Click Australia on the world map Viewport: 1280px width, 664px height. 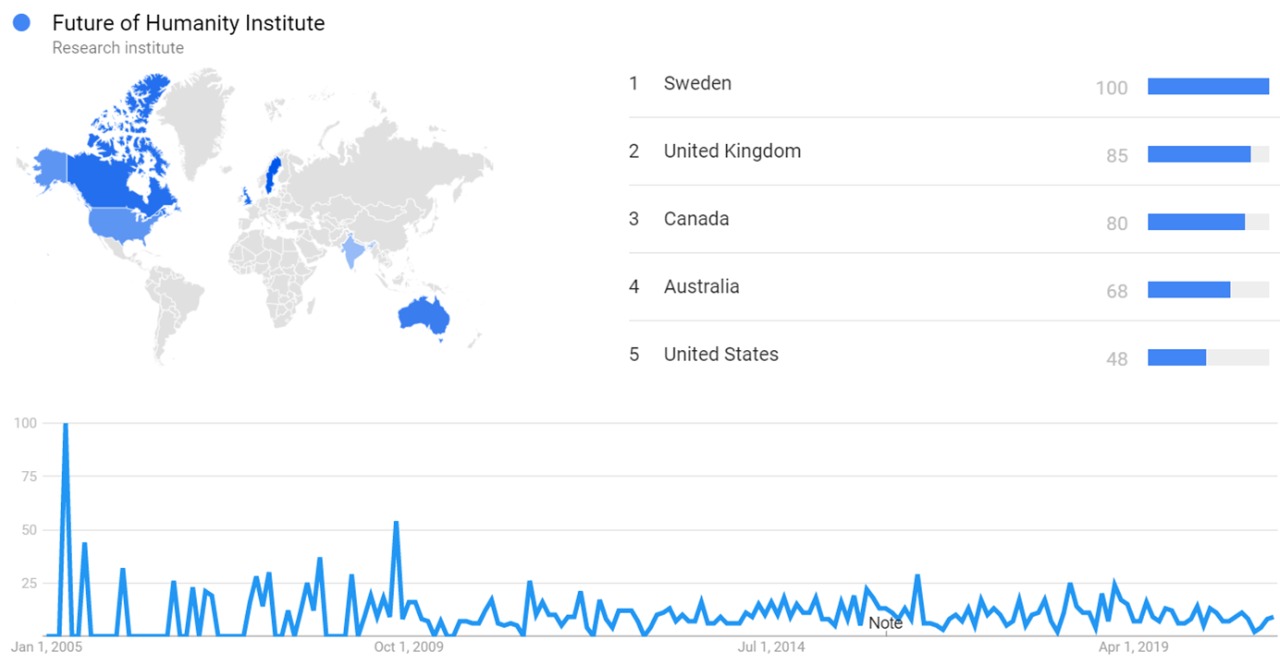[x=424, y=314]
